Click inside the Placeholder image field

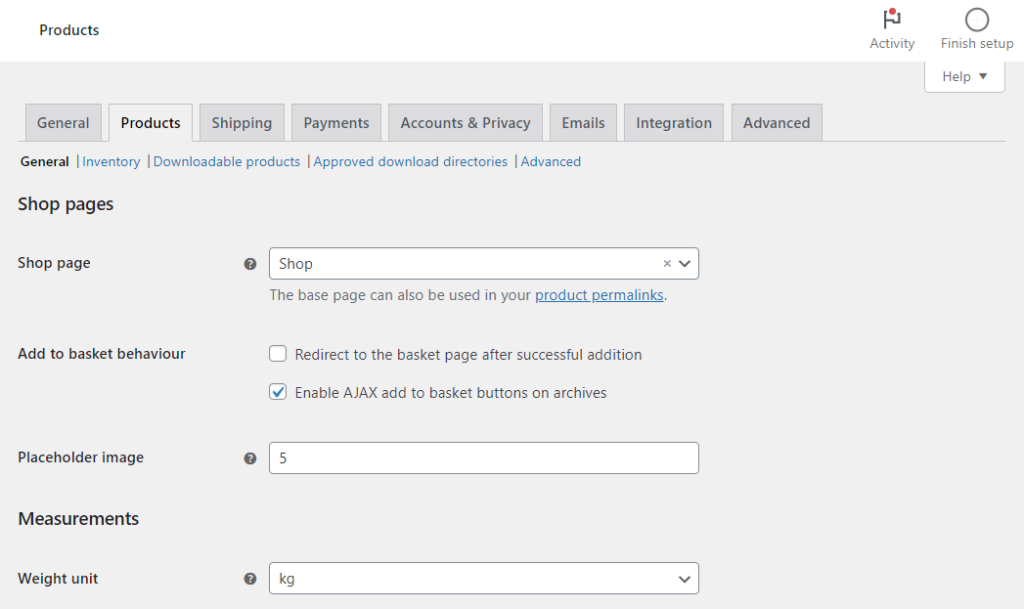pyautogui.click(x=483, y=458)
